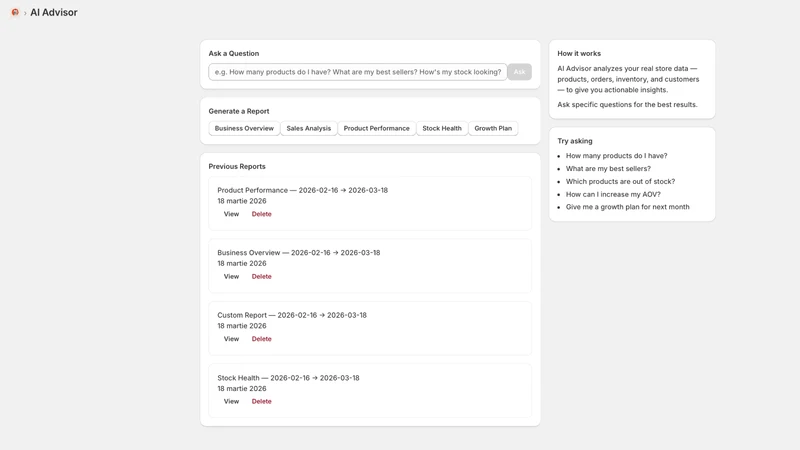Viewport: 800px width, 450px height.
Task: Delete the previous Stock Health report
Action: tap(261, 402)
